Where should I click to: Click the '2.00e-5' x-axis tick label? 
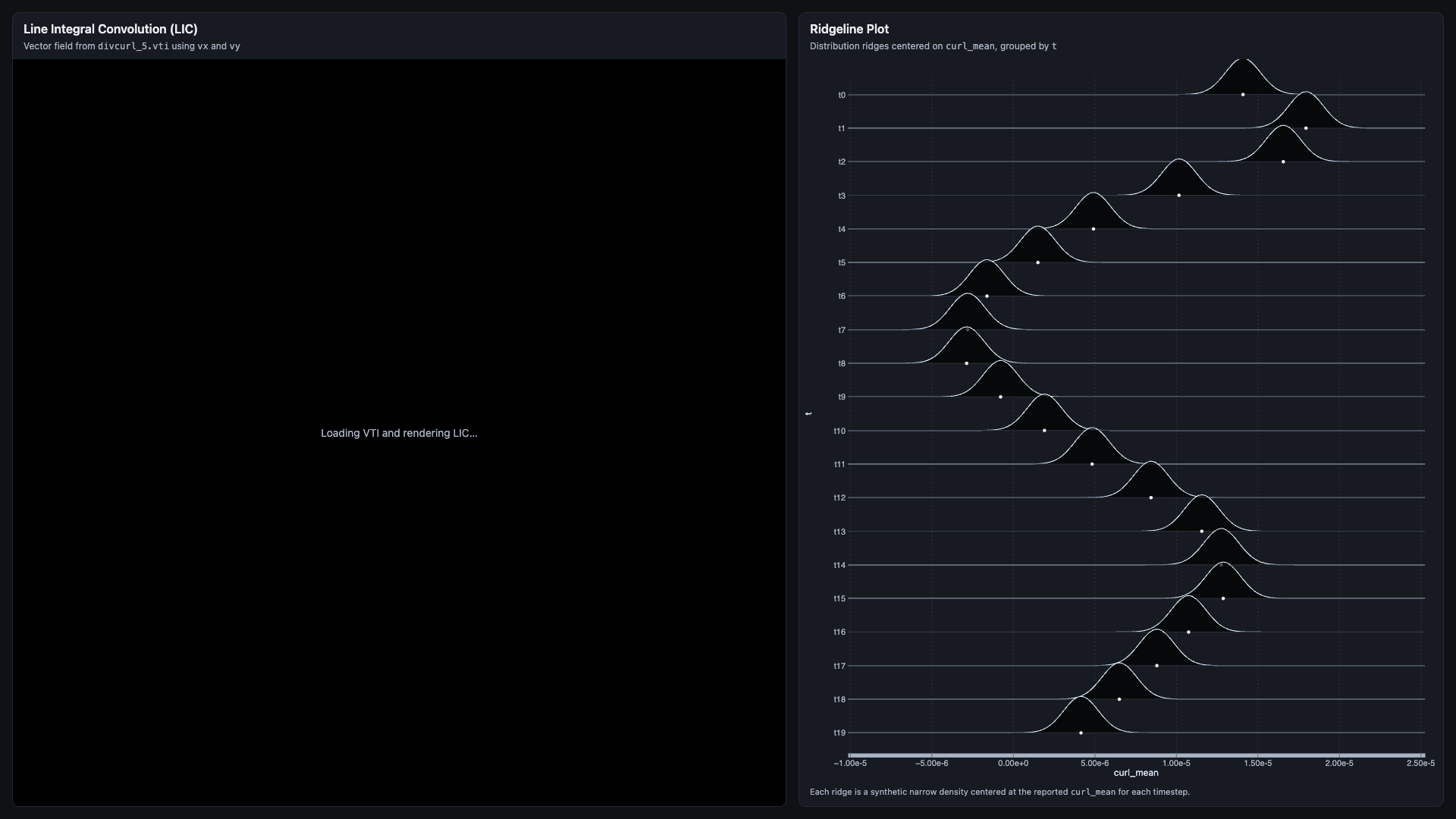[1339, 763]
